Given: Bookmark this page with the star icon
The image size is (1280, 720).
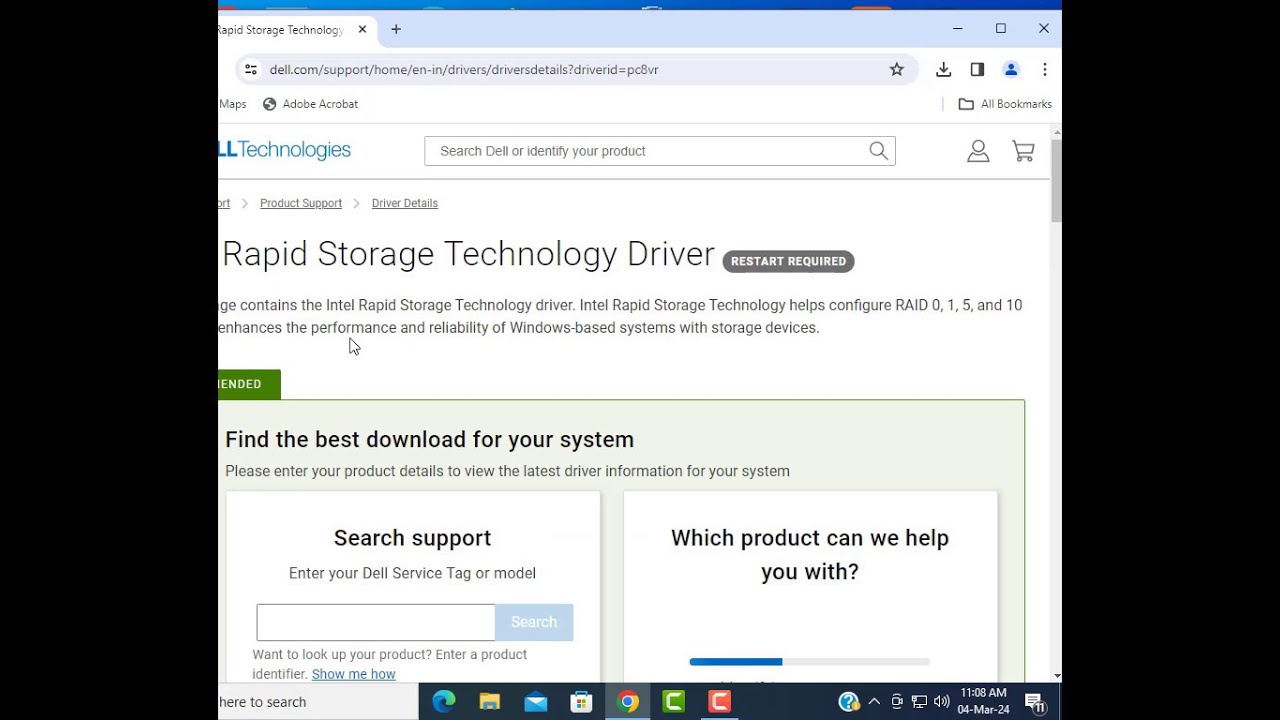Looking at the screenshot, I should (897, 70).
